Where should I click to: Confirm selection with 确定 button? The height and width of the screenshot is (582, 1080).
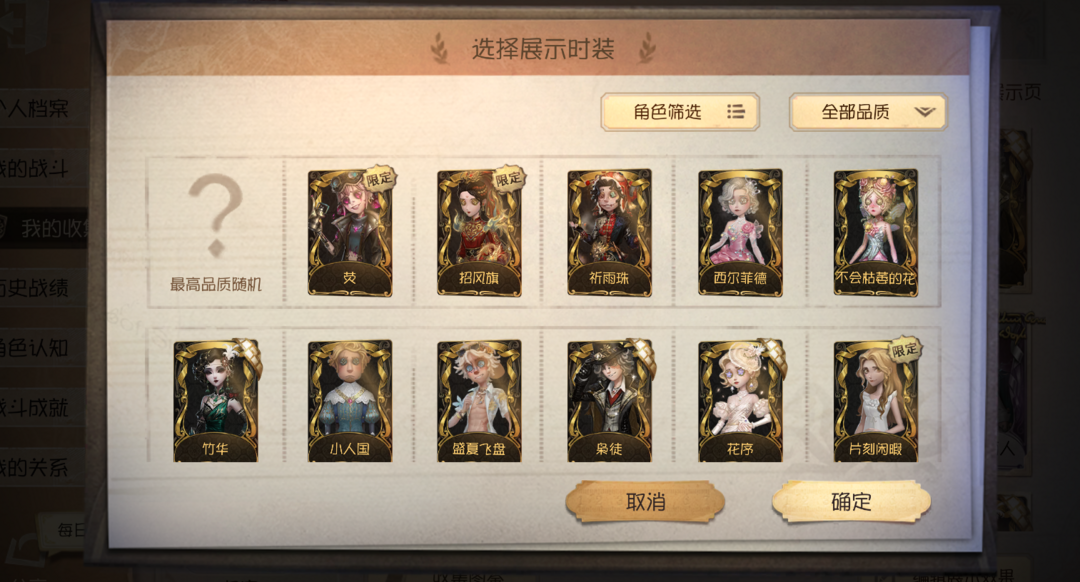(851, 501)
